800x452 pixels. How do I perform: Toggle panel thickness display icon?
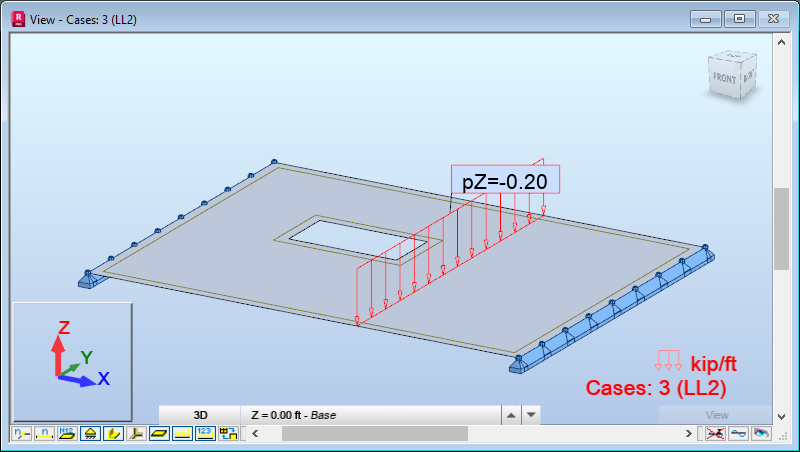click(x=159, y=434)
